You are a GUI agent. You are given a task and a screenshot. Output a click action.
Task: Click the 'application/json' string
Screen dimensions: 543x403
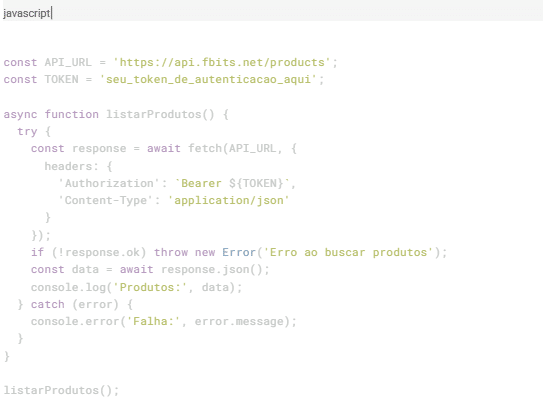pos(229,200)
